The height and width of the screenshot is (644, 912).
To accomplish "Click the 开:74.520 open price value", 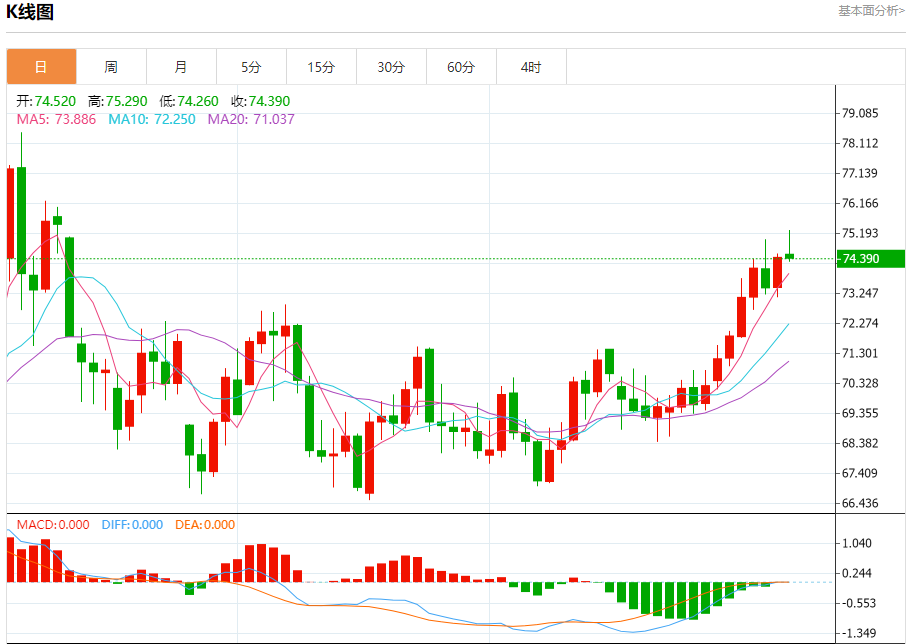I will tap(46, 101).
